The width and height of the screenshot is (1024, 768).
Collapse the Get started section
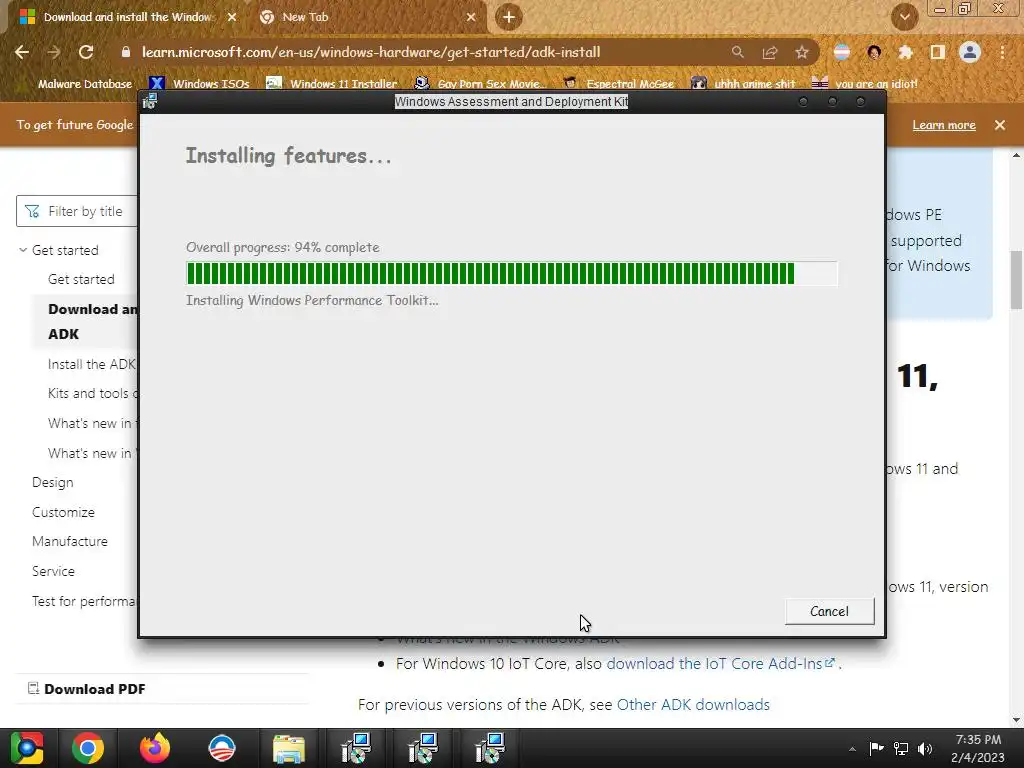pyautogui.click(x=23, y=250)
